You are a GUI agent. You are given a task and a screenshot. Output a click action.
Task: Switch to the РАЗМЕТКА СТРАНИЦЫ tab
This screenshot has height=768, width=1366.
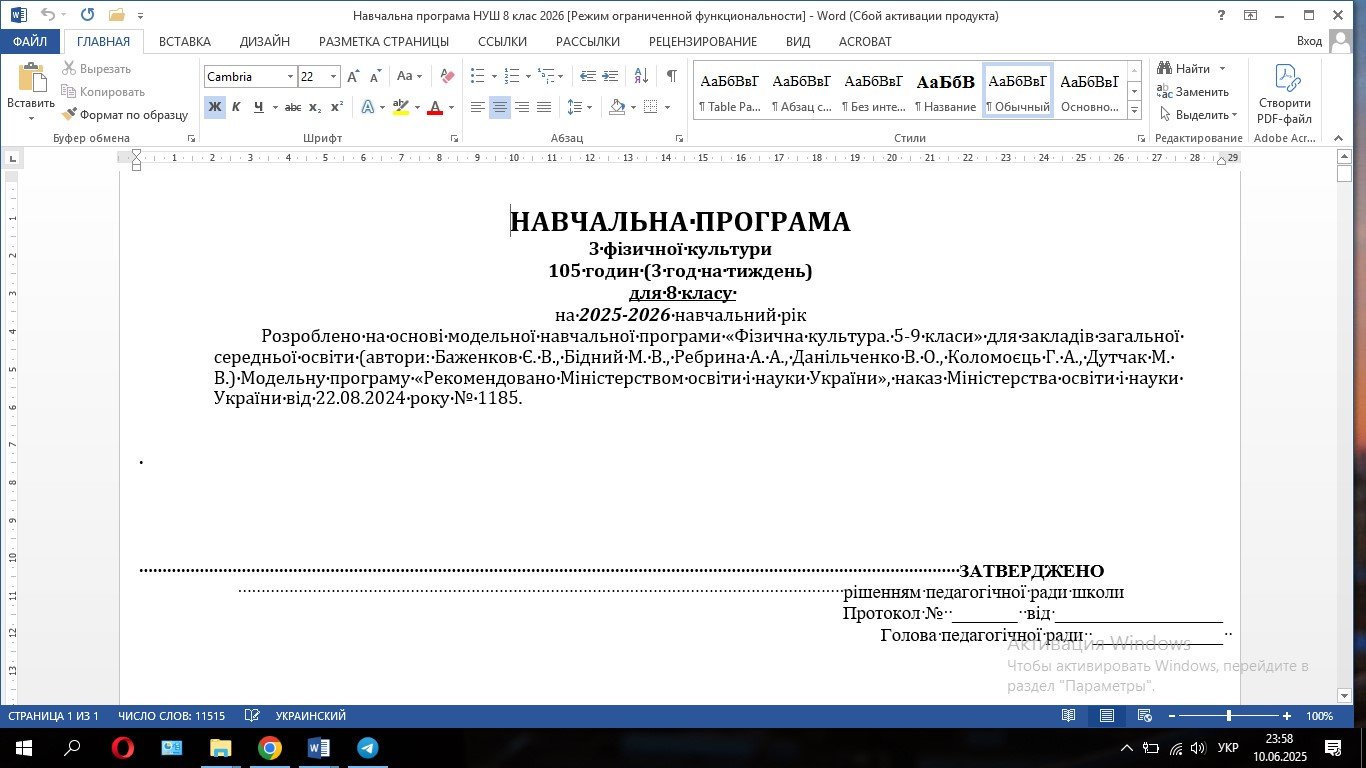click(x=384, y=41)
